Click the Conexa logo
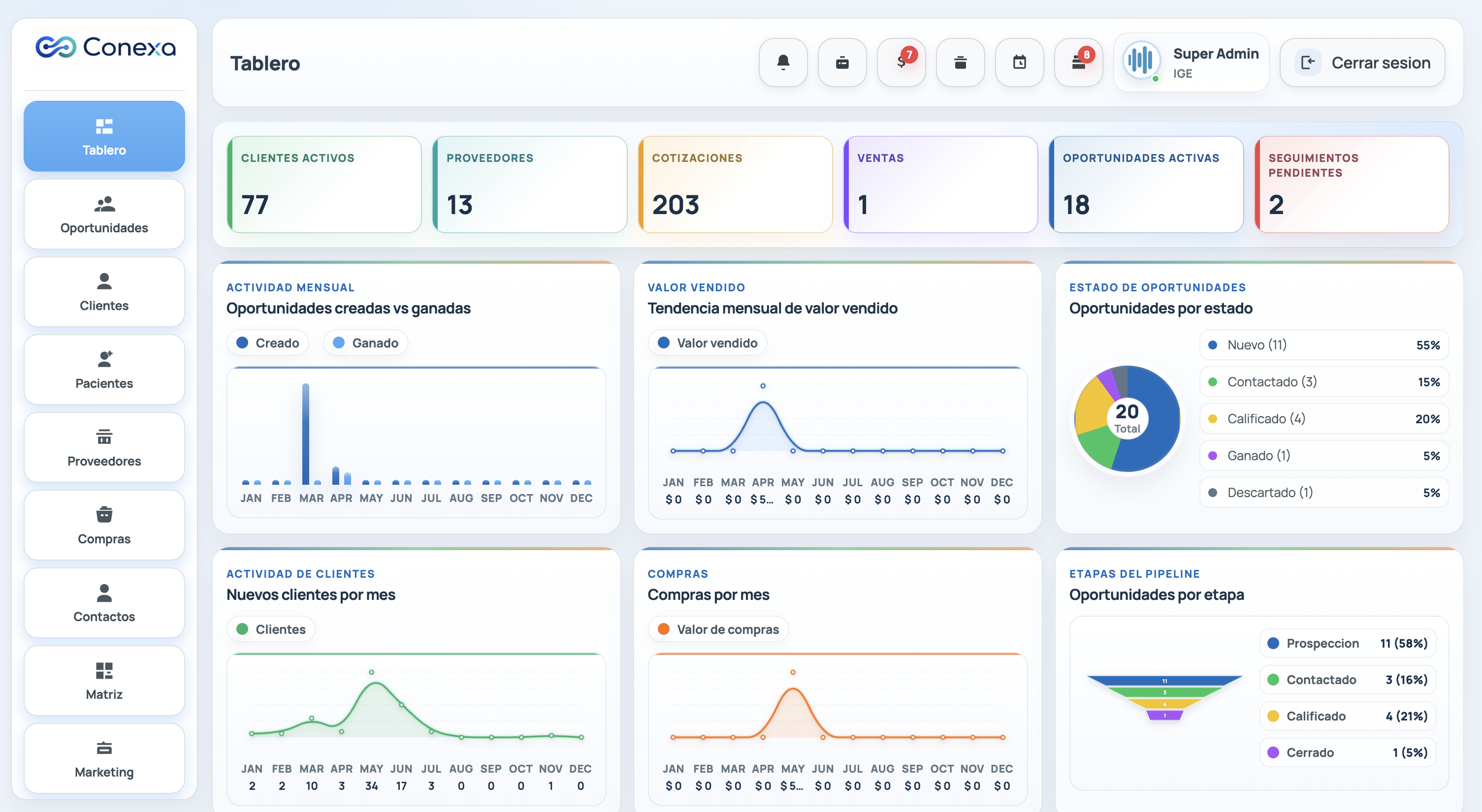Screen dimensions: 1482x812 point(105,47)
